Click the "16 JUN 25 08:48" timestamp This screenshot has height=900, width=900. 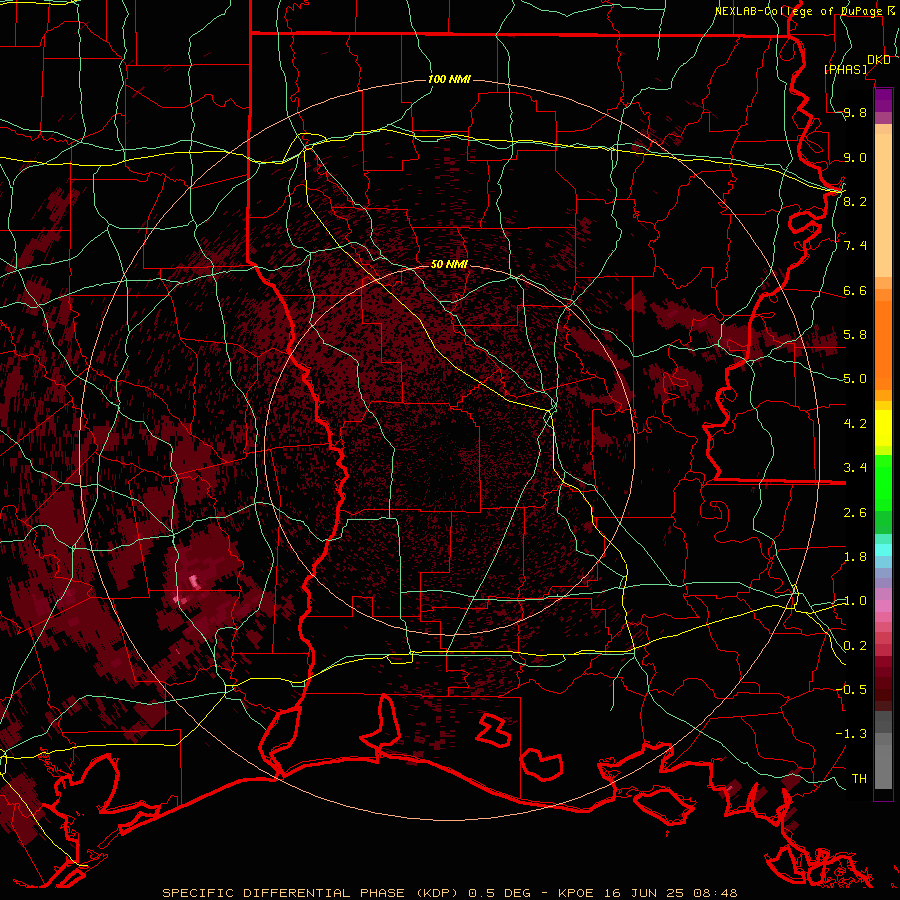tap(670, 893)
